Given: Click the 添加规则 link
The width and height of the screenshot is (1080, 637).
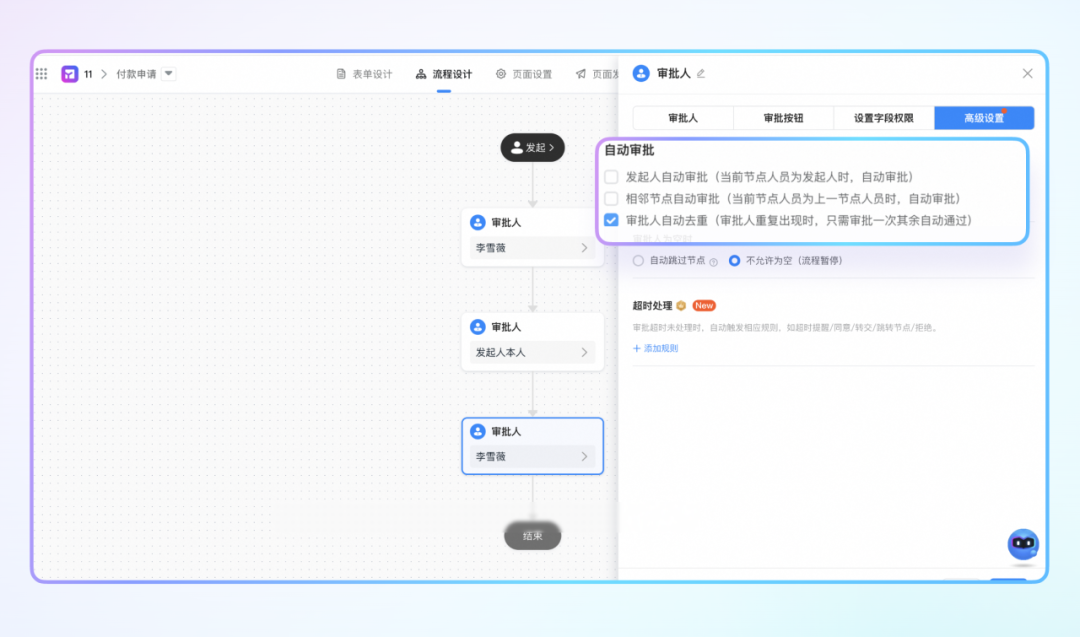Looking at the screenshot, I should [x=655, y=348].
